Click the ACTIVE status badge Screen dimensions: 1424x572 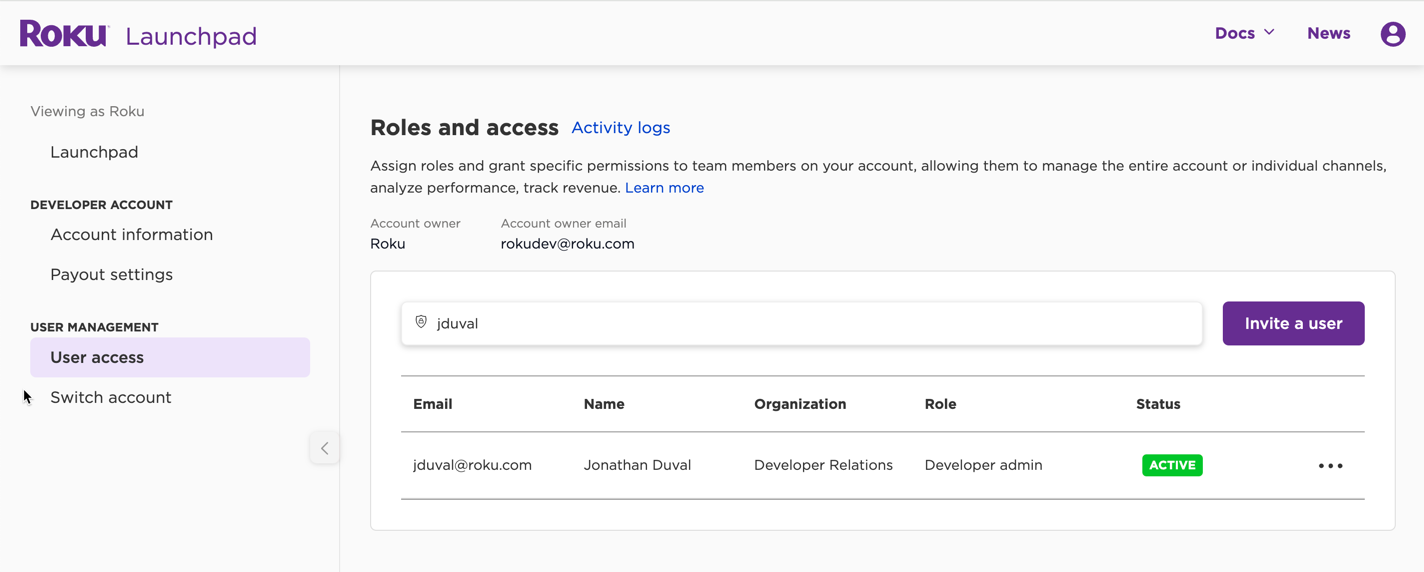[x=1172, y=465]
